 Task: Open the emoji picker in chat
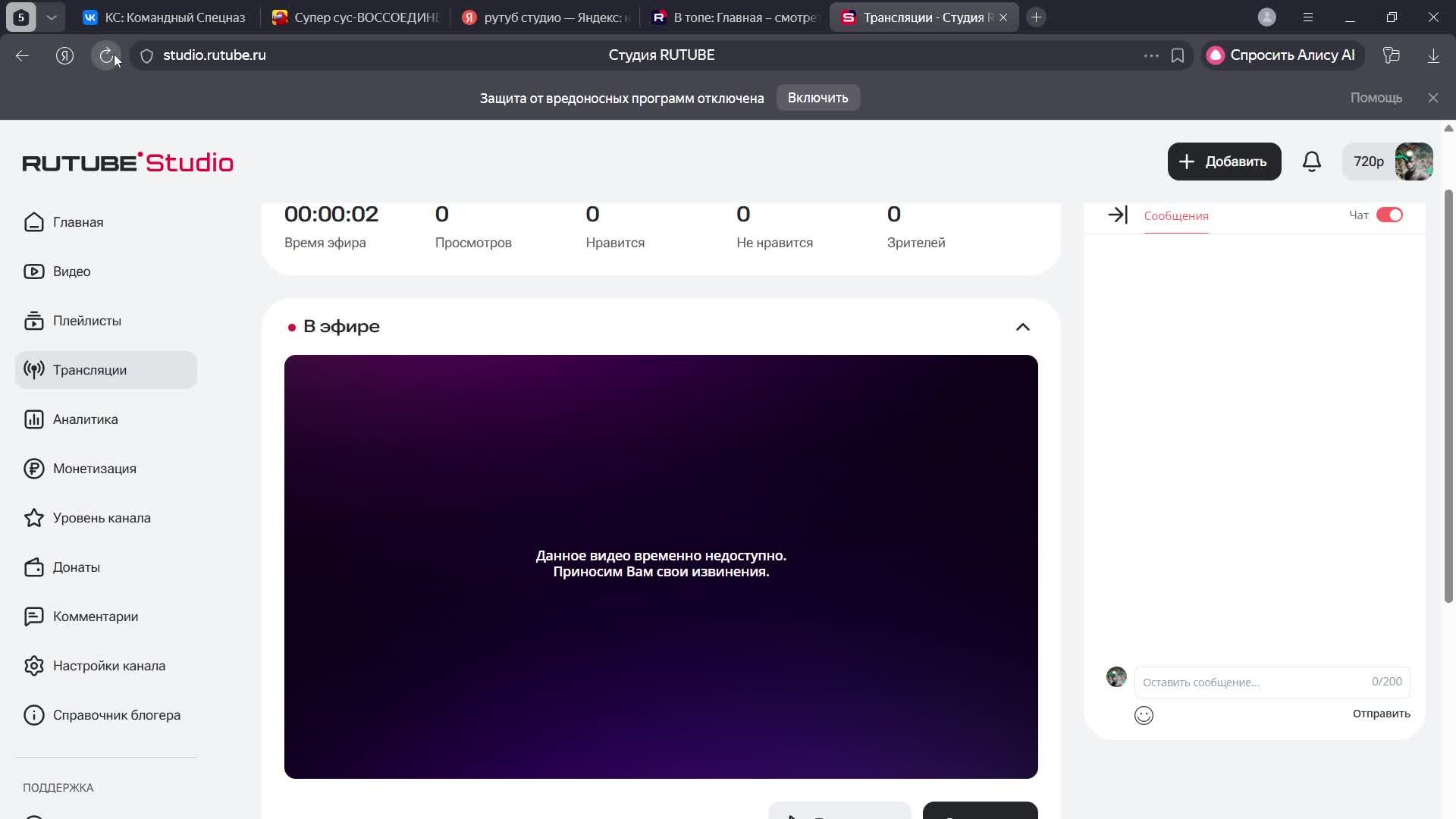[1144, 715]
